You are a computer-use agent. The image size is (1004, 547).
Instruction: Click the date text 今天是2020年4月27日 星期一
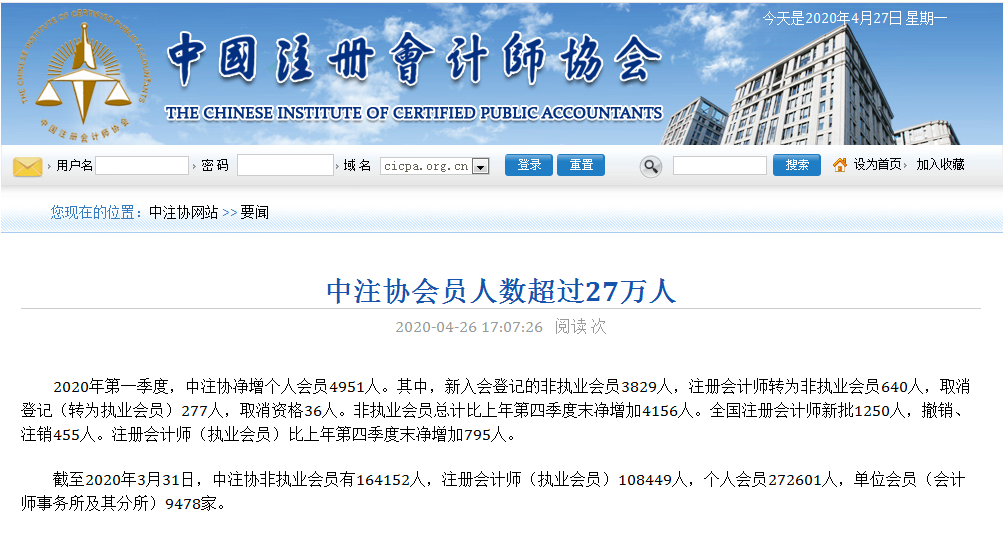click(x=854, y=19)
